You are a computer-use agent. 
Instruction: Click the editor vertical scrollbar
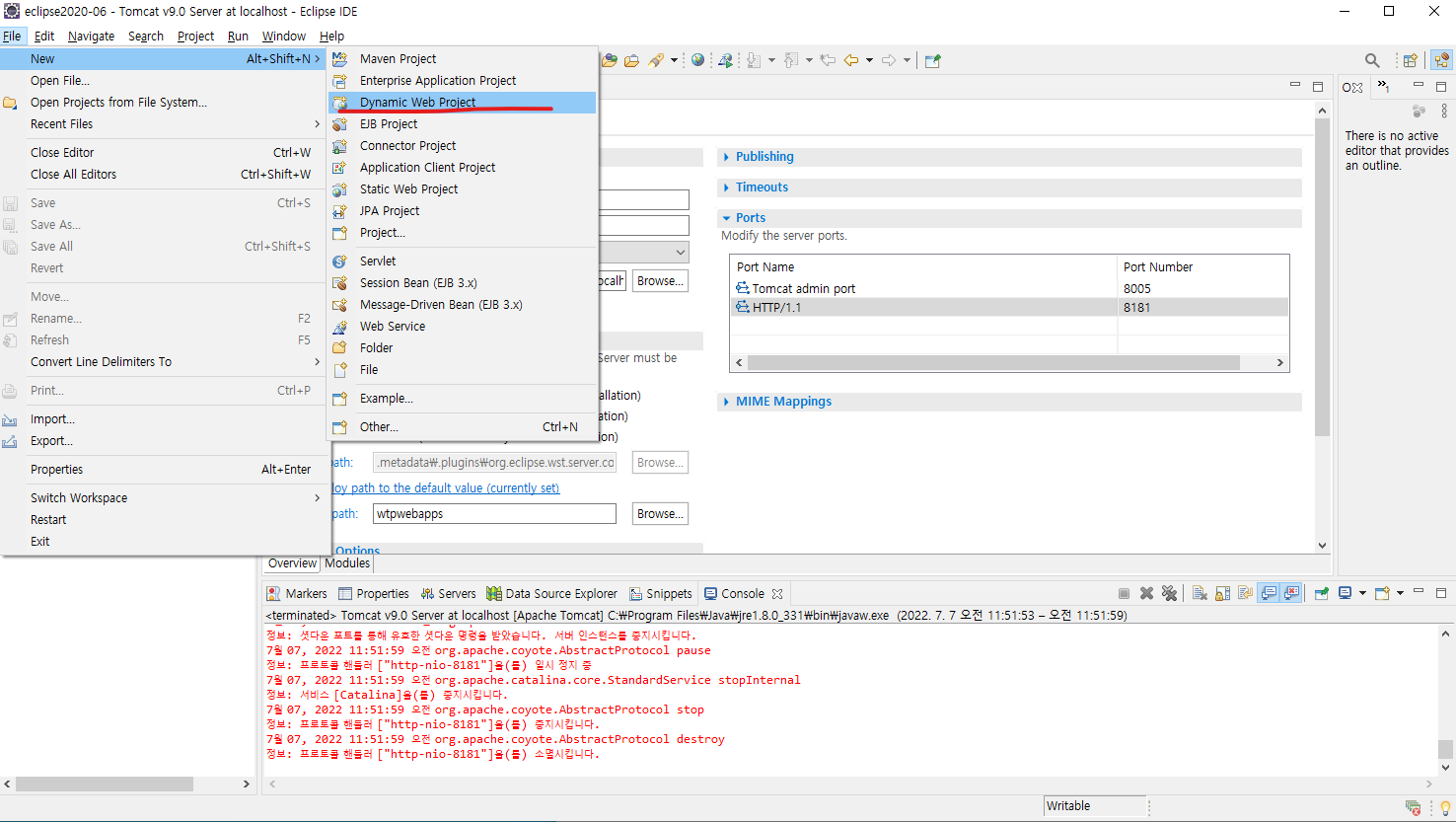click(x=1322, y=276)
